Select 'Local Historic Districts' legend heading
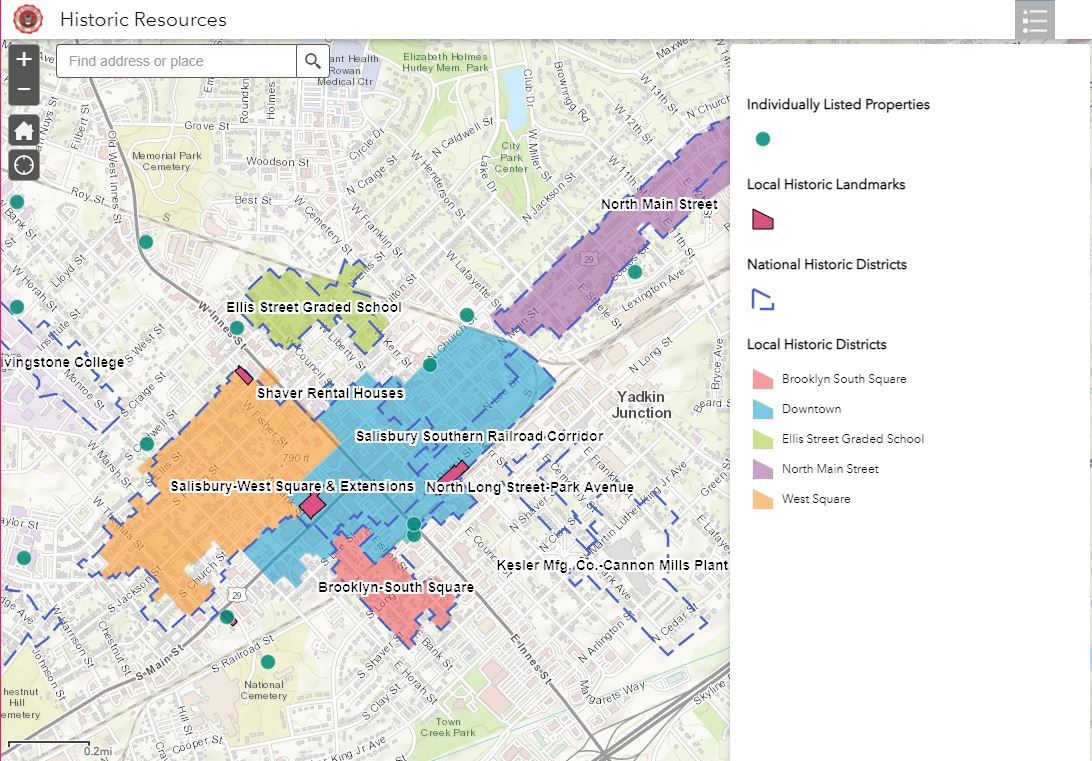Viewport: 1092px width, 761px height. coord(816,344)
